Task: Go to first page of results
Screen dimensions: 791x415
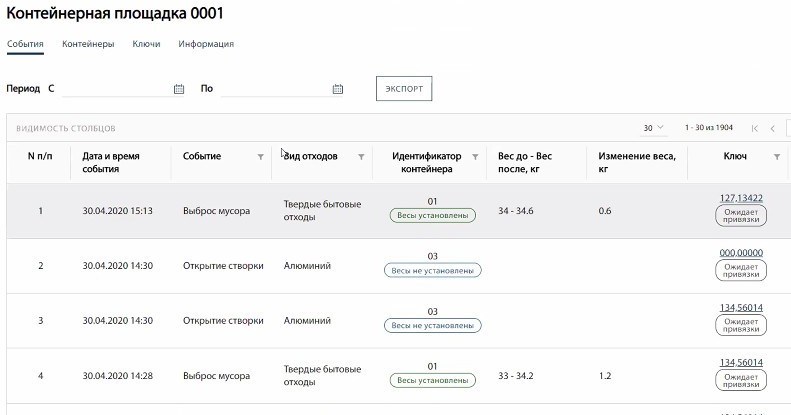Action: coord(755,128)
